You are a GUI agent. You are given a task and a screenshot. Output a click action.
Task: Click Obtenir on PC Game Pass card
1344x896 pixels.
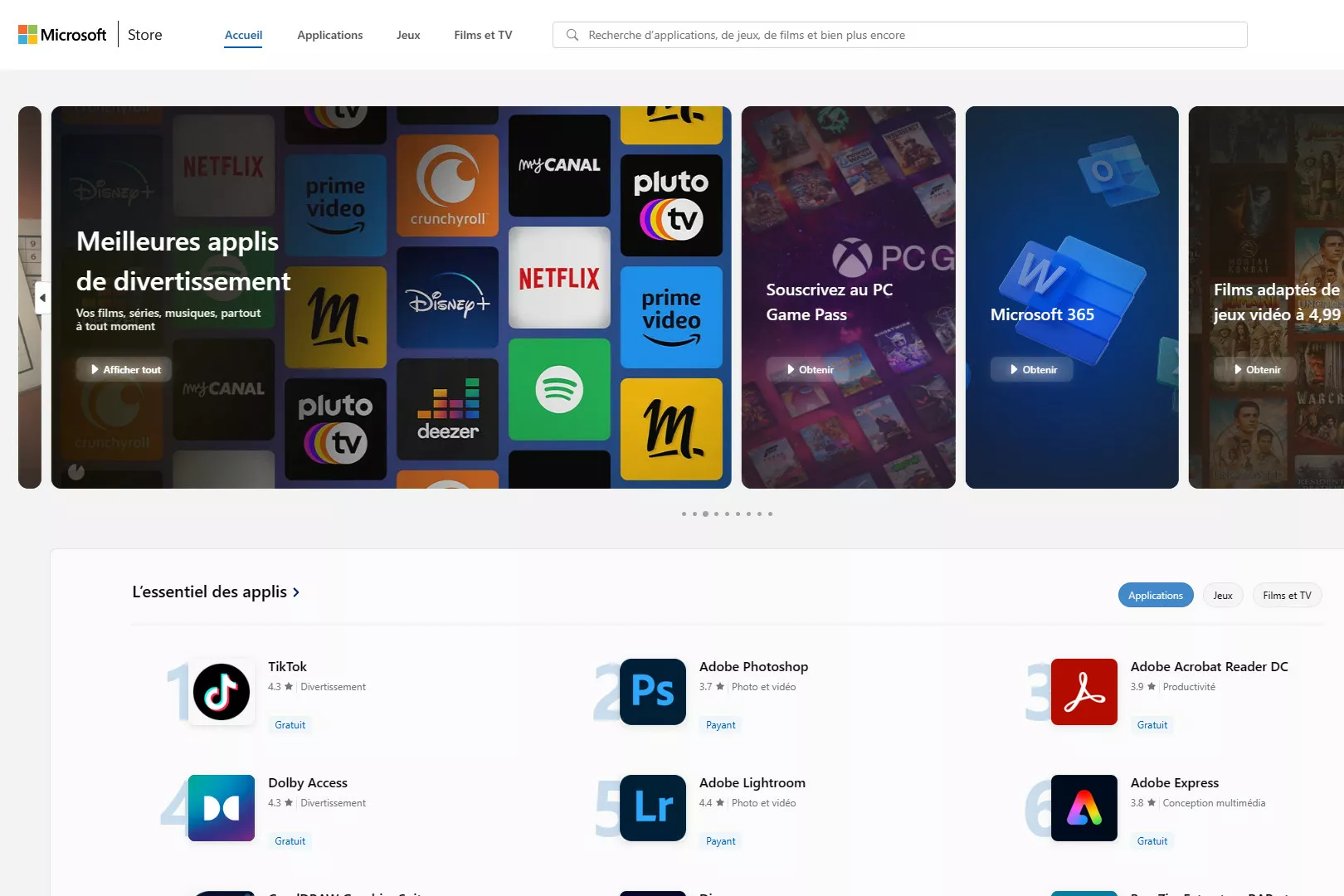click(808, 370)
